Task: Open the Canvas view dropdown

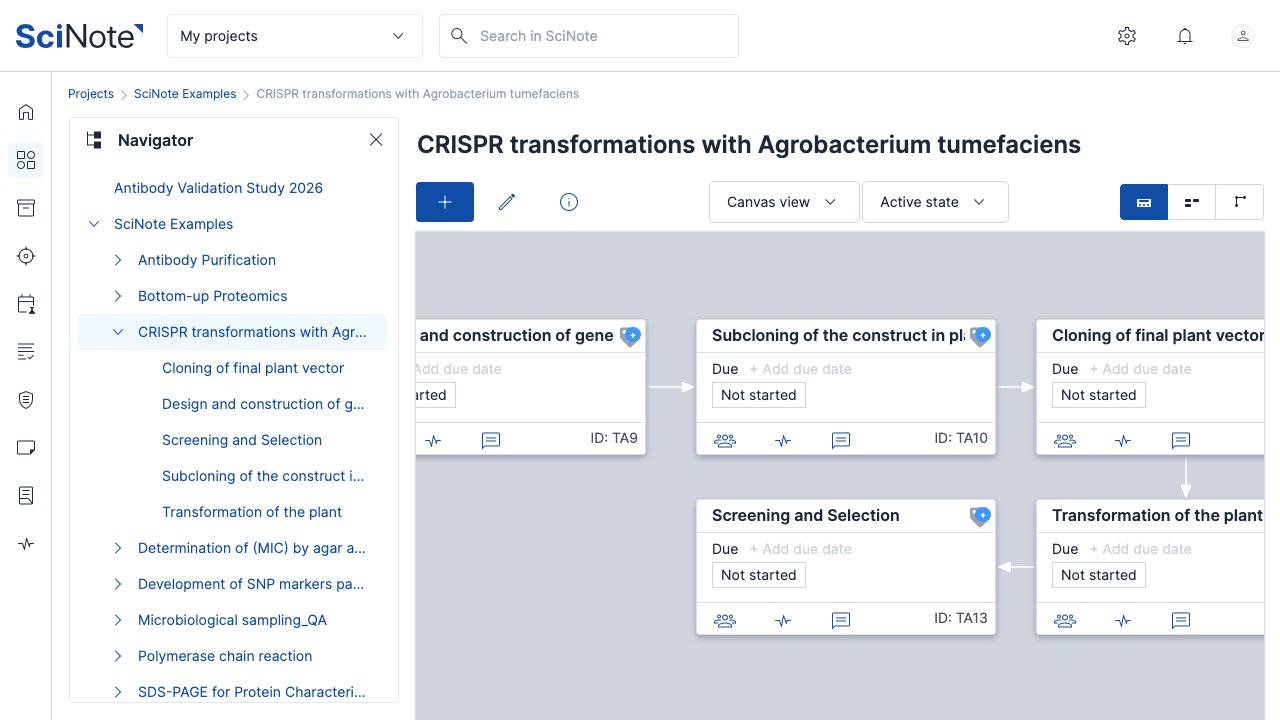Action: pyautogui.click(x=784, y=202)
